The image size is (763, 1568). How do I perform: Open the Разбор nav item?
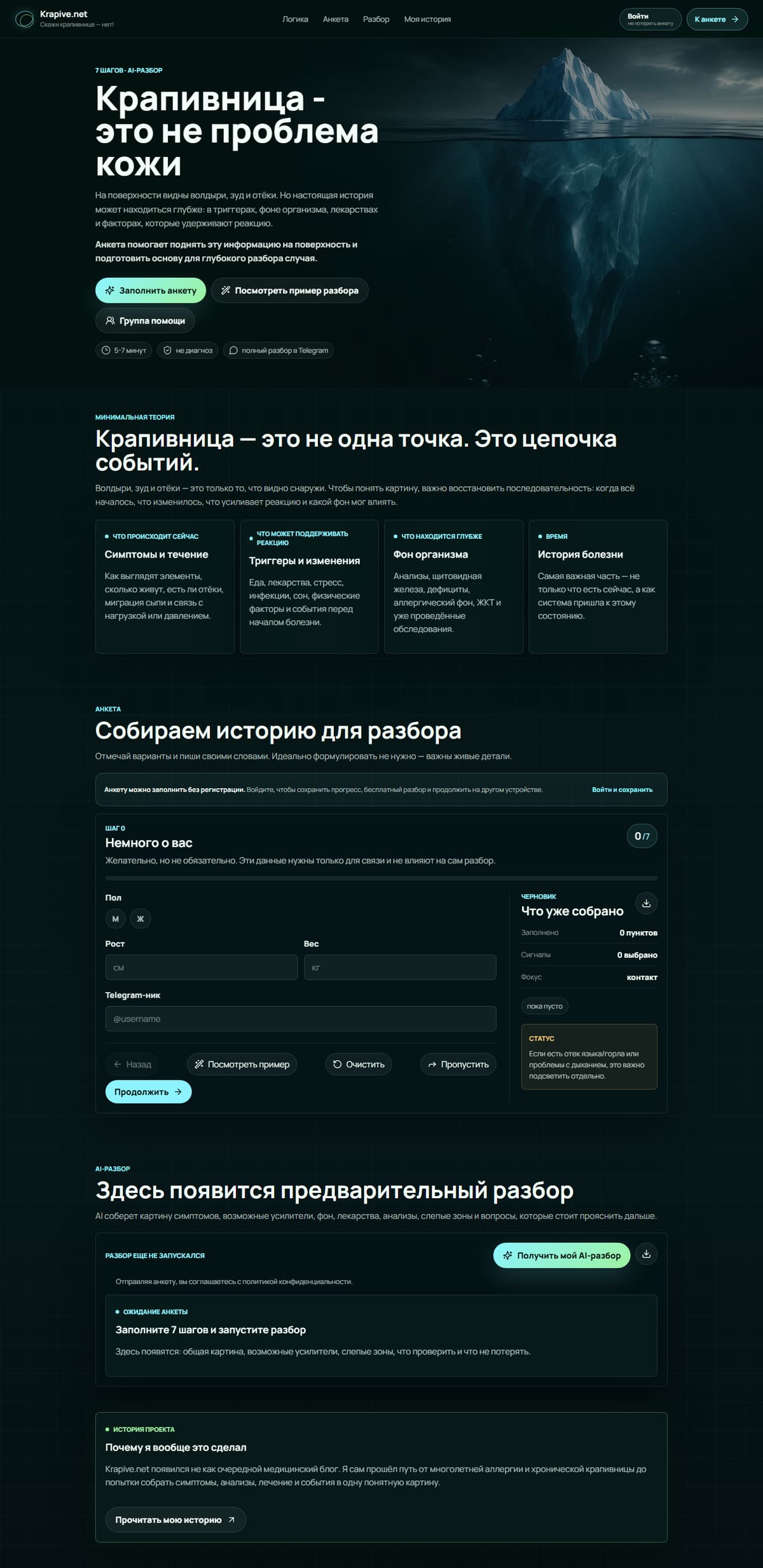(x=376, y=19)
